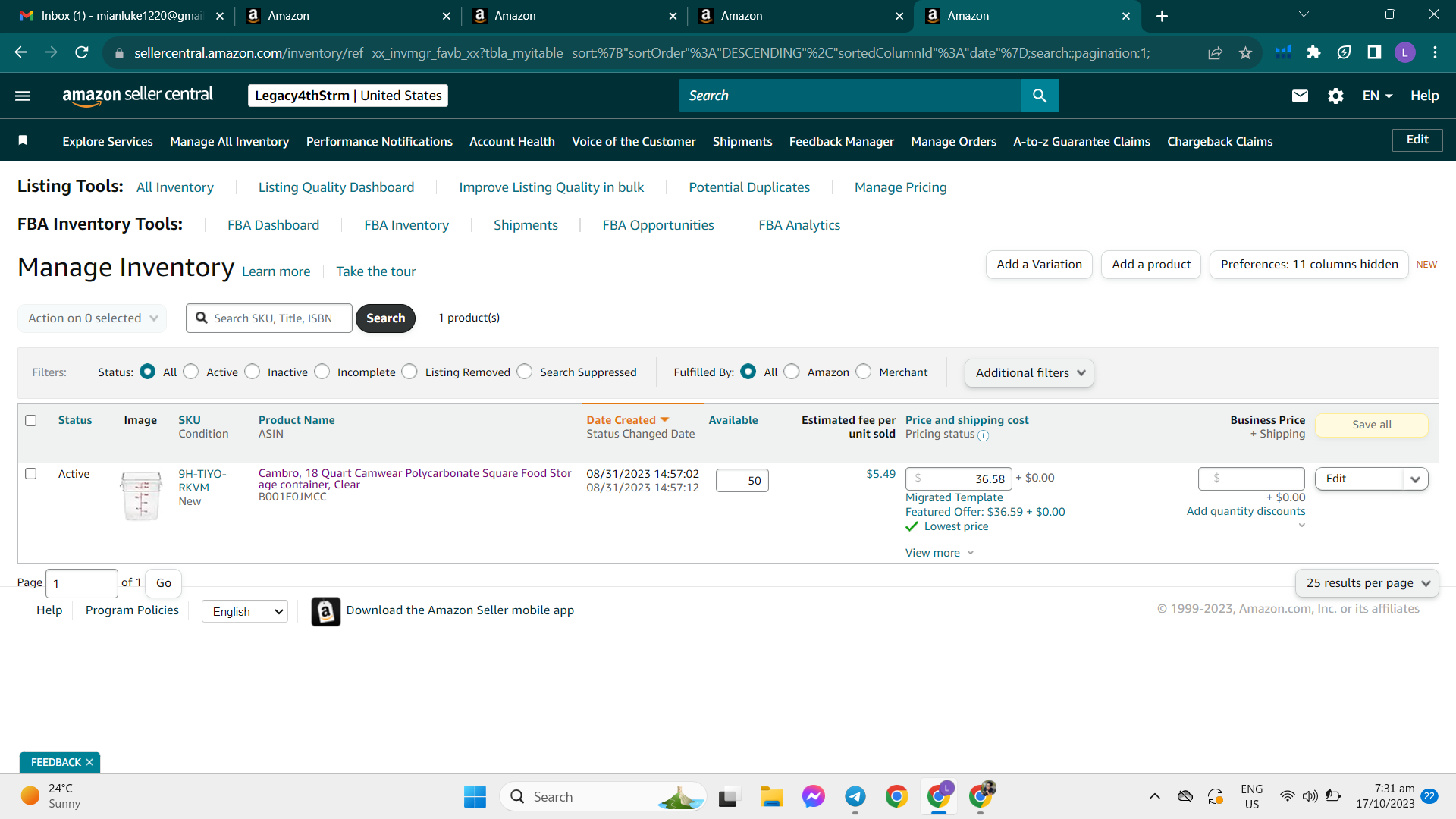The image size is (1456, 819).
Task: Click the Amazon Seller mobile app icon
Action: point(326,611)
